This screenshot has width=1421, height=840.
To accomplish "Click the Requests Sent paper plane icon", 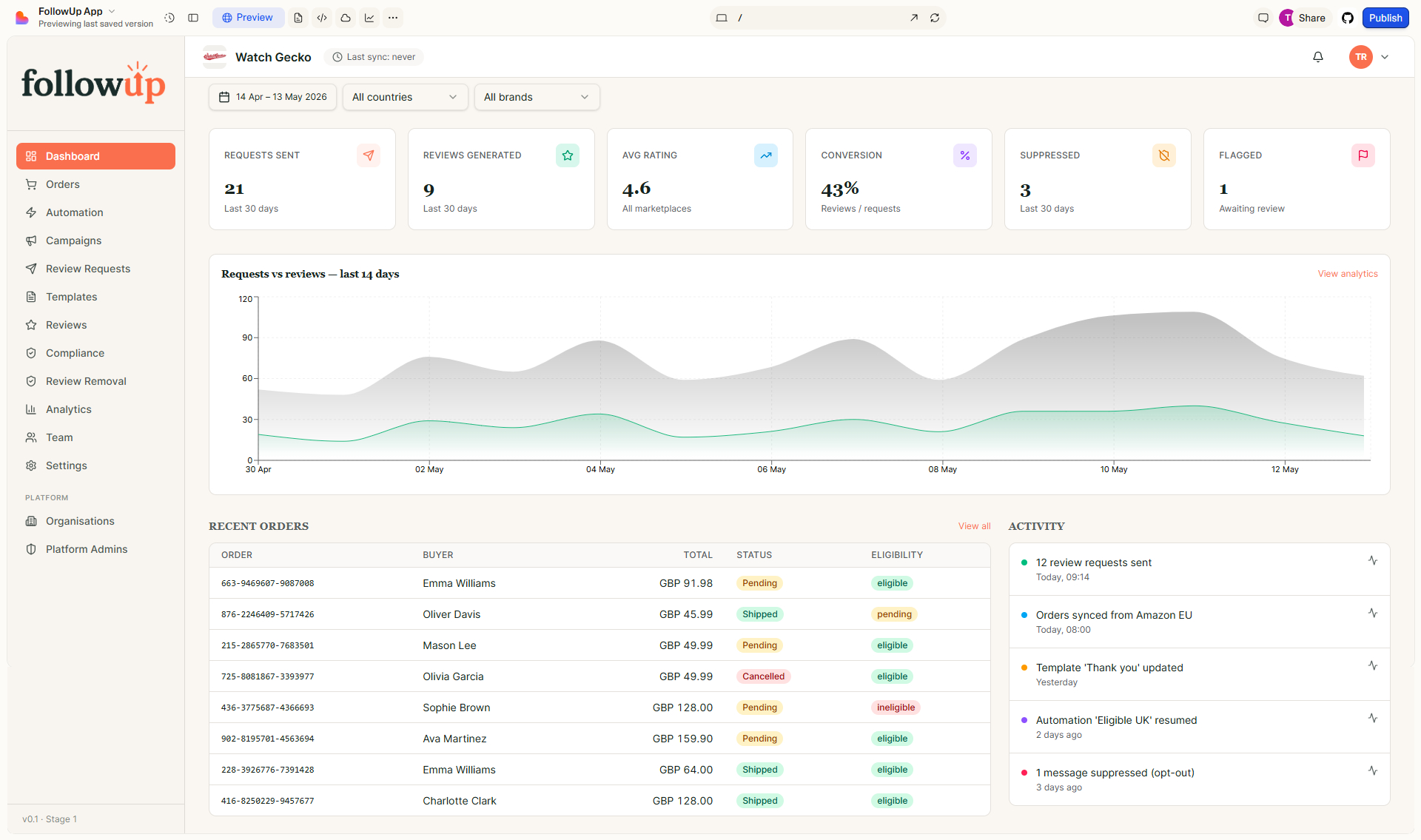I will pos(369,155).
